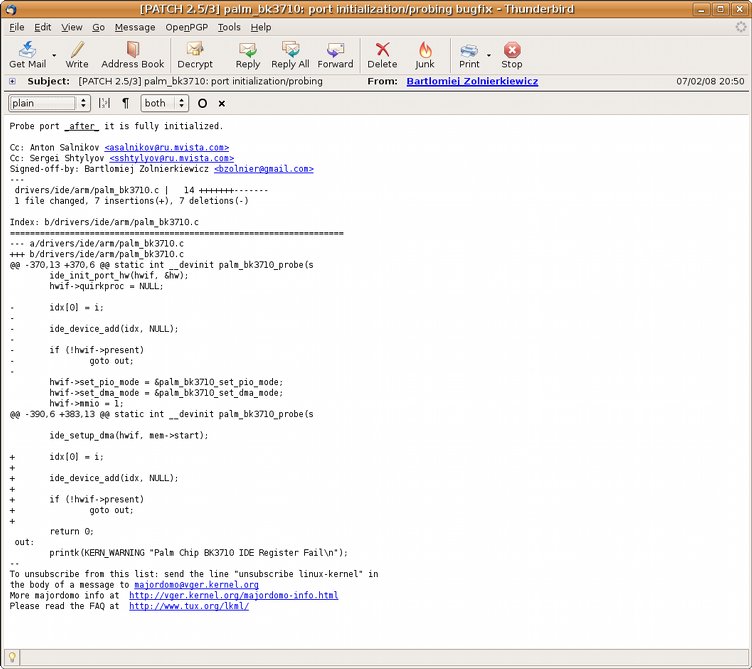752x669 pixels.
Task: Open the Message menu
Action: 135,27
